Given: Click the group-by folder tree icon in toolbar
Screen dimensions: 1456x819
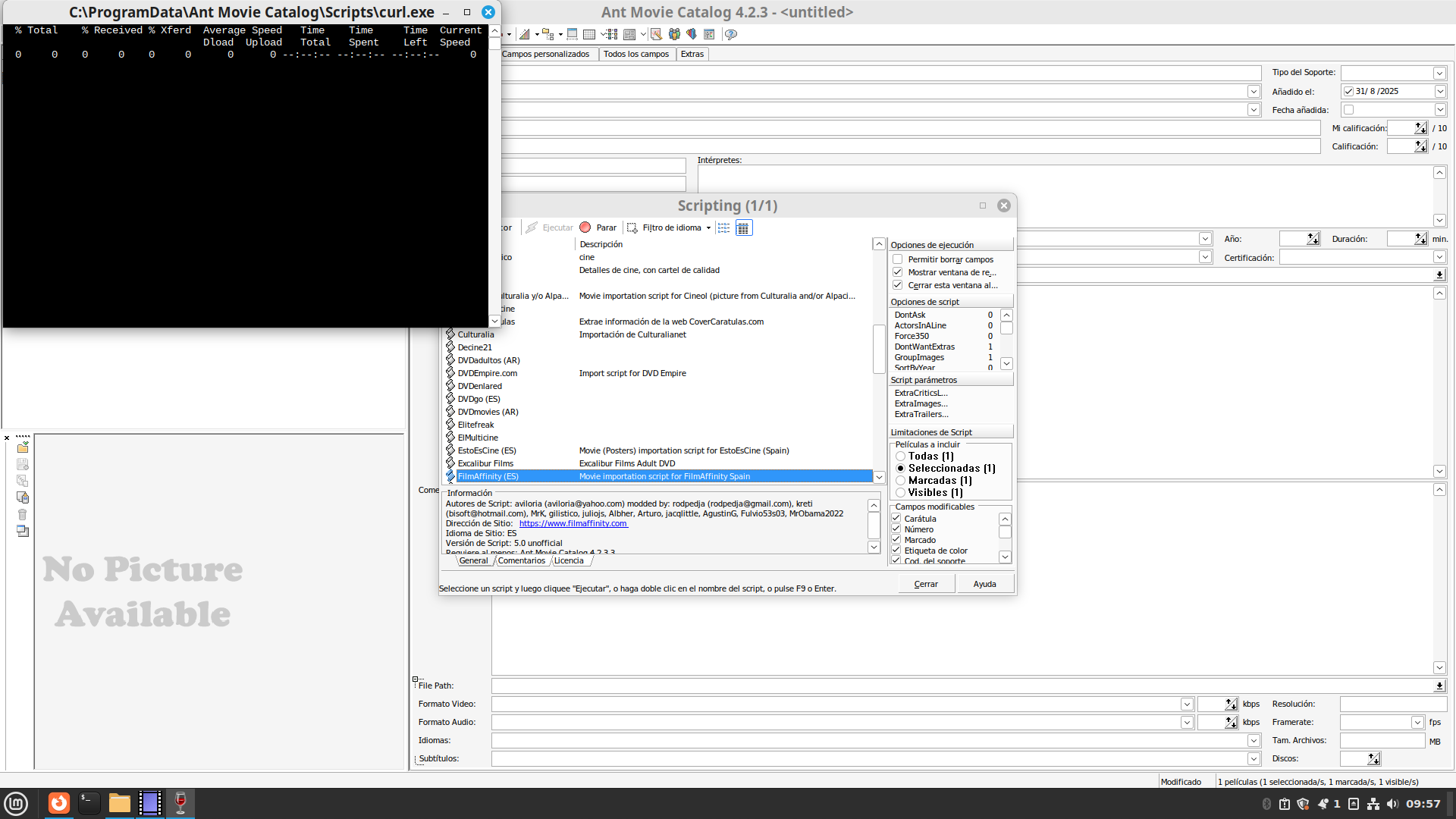Looking at the screenshot, I should point(548,34).
